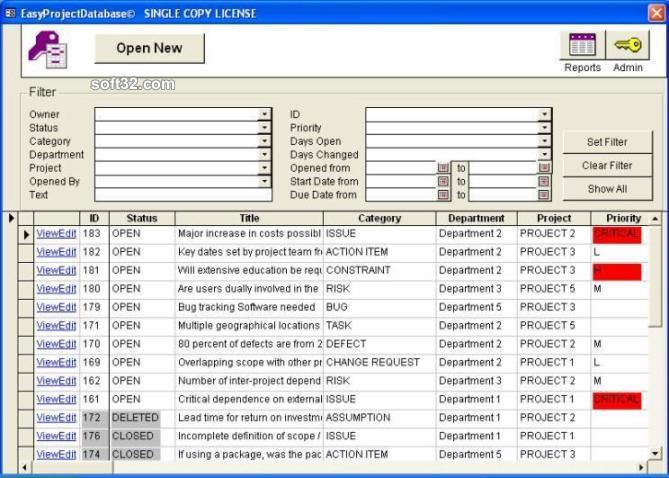669x478 pixels.
Task: Open ViewEdit link for ID 162
Action: point(56,381)
